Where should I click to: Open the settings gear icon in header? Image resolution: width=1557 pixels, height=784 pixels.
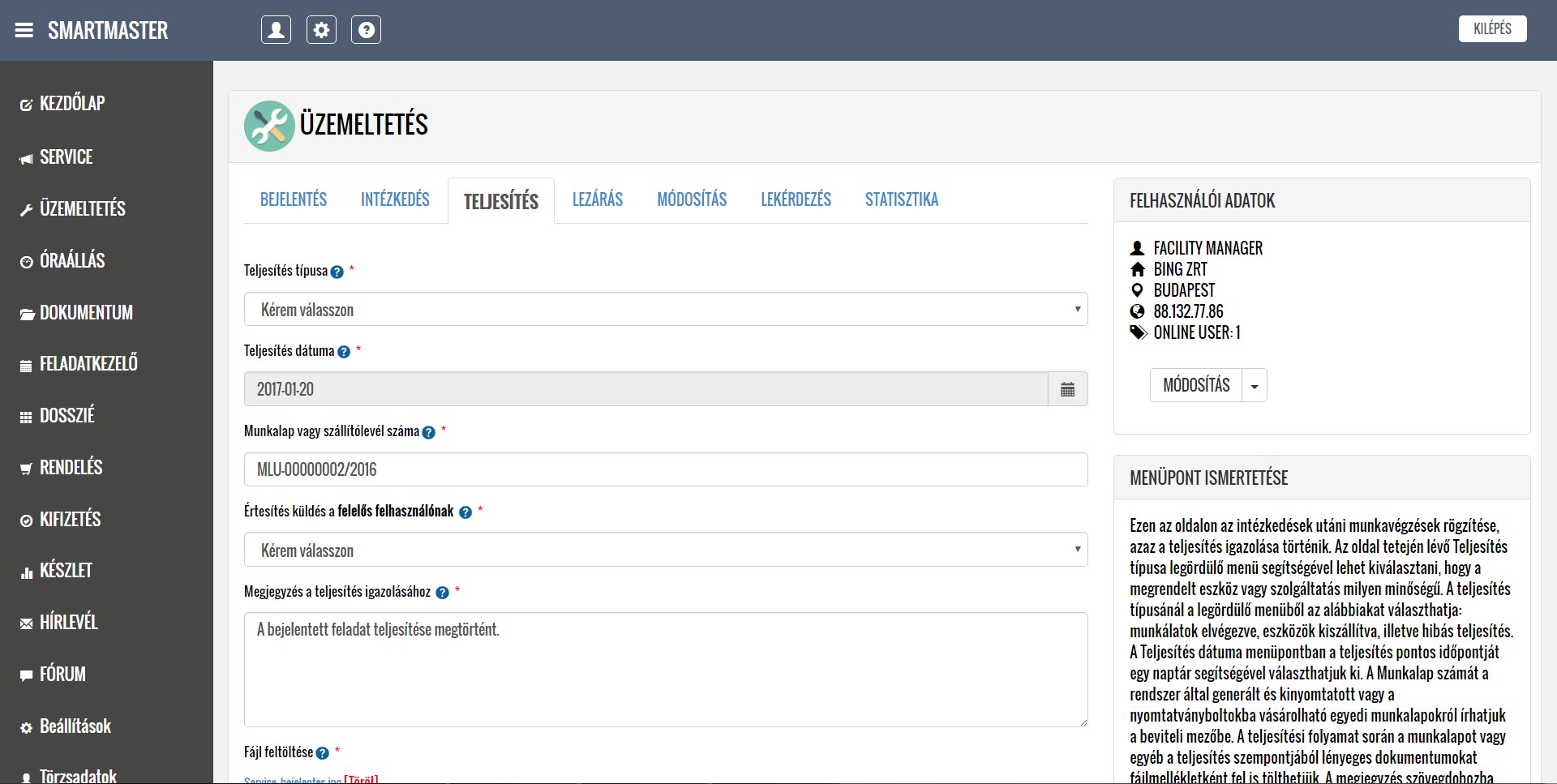click(x=321, y=30)
